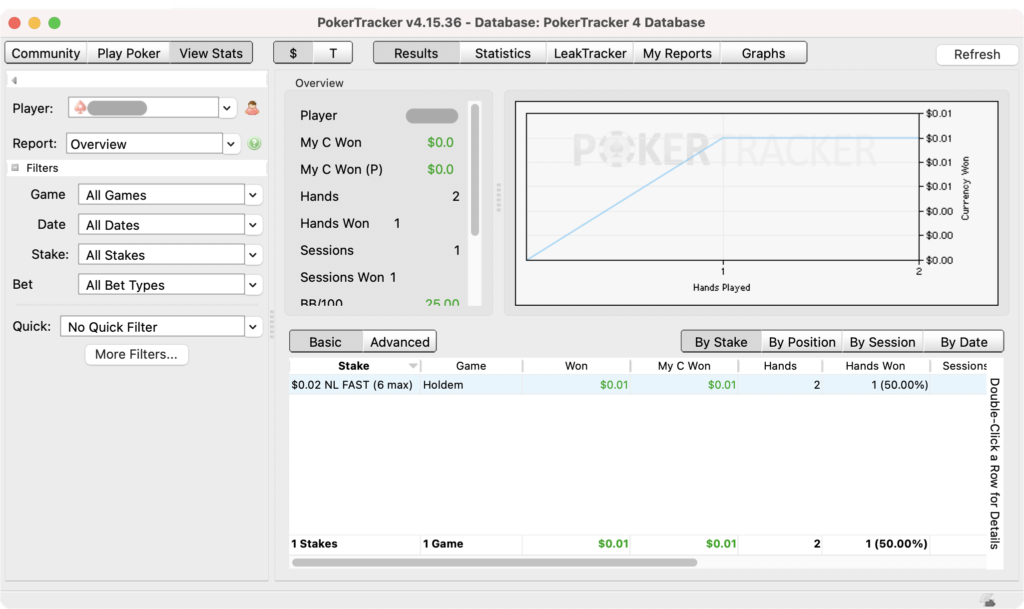This screenshot has height=609, width=1024.
Task: Open the View Stats tab
Action: point(211,53)
